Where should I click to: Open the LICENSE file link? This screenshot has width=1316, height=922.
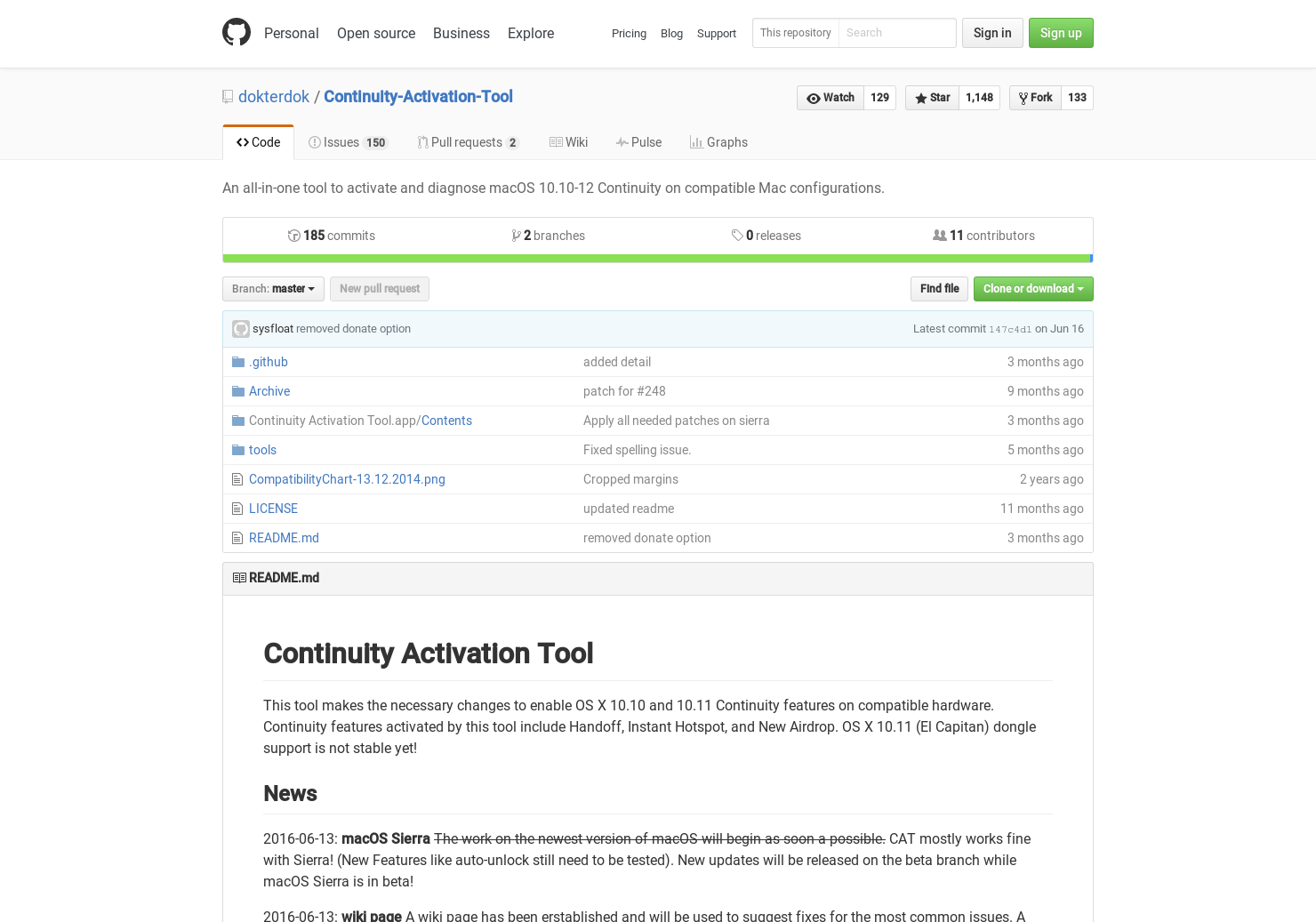click(273, 508)
